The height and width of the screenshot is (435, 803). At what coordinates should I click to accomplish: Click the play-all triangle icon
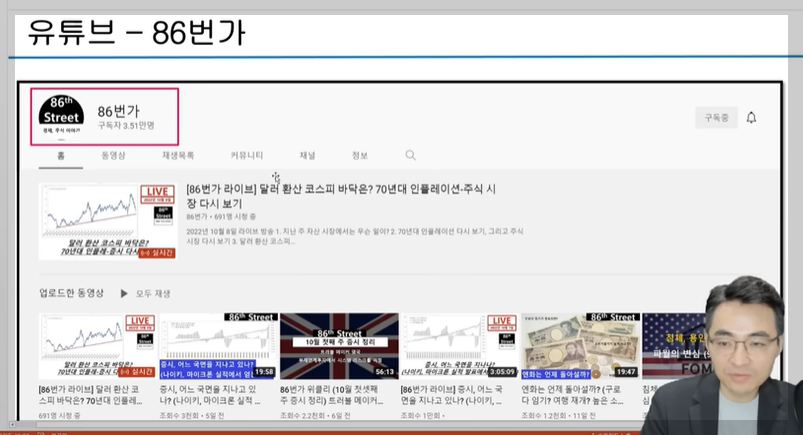click(x=124, y=294)
